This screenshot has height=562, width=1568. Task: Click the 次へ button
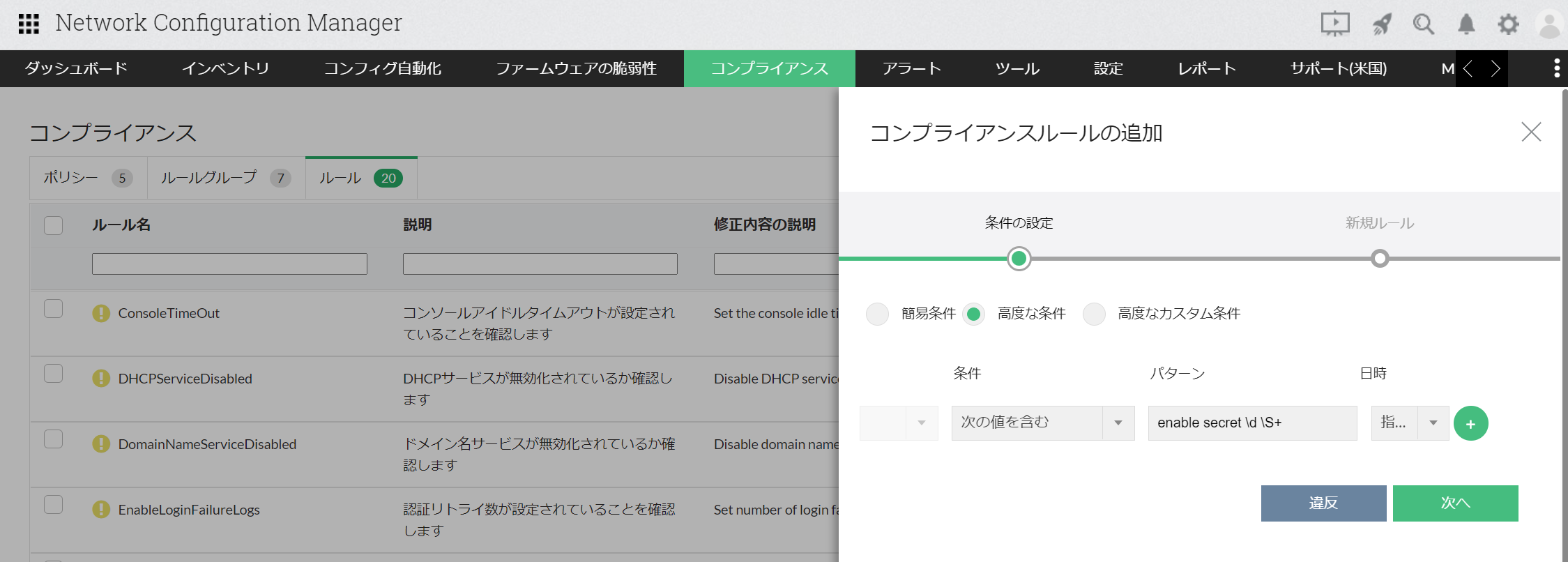tap(1455, 503)
